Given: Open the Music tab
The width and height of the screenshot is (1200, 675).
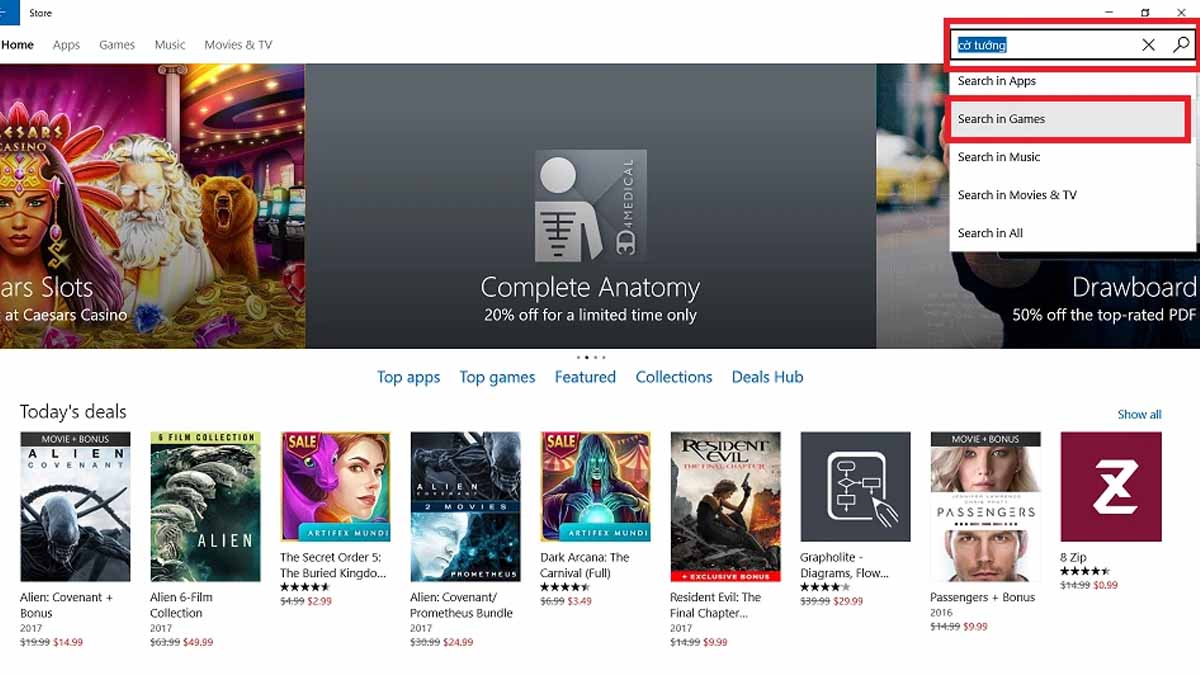Looking at the screenshot, I should click(x=170, y=45).
